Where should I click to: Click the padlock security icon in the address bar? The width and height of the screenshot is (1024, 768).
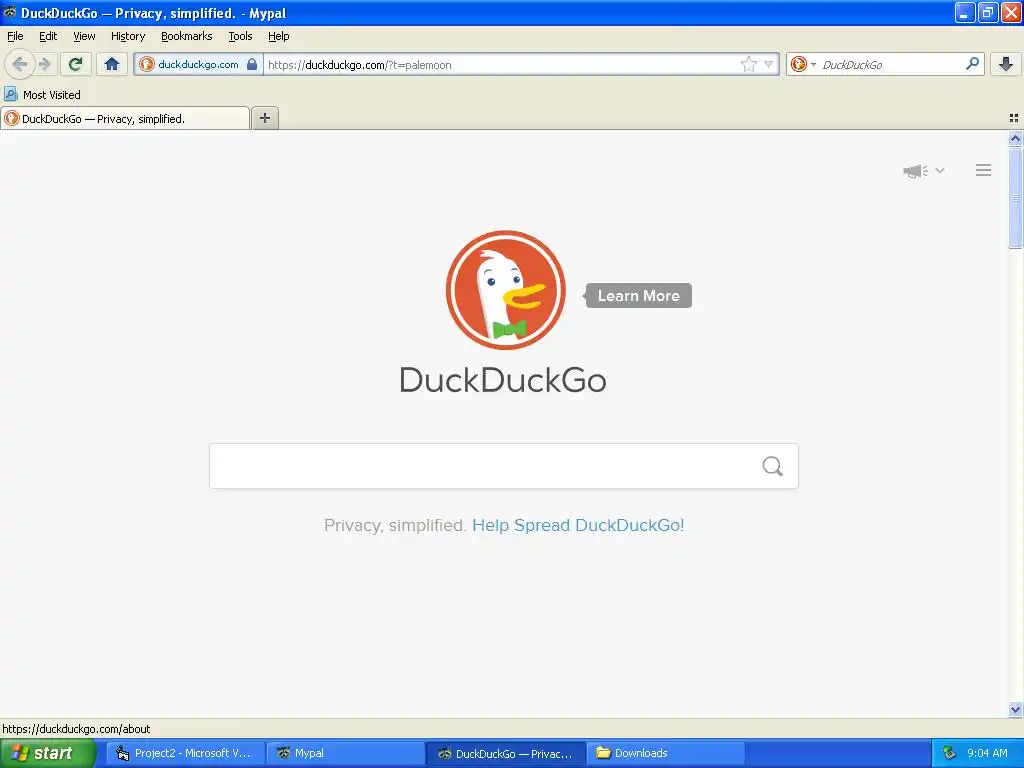tap(251, 64)
